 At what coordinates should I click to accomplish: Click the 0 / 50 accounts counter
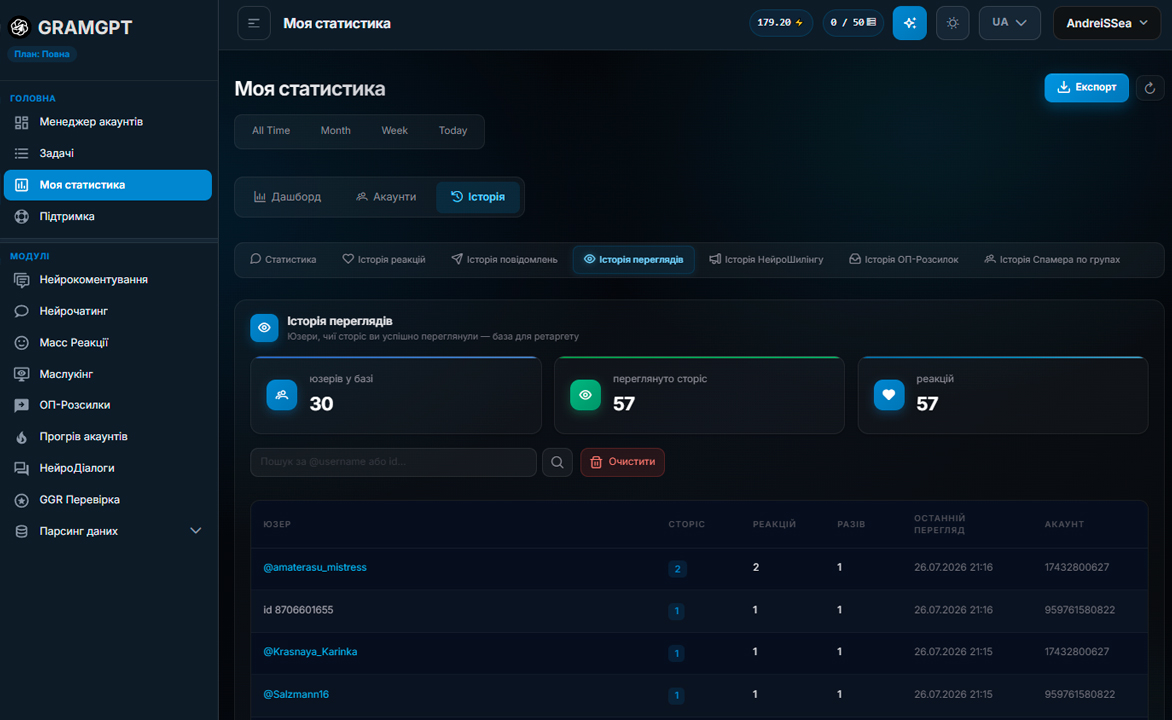pos(853,23)
